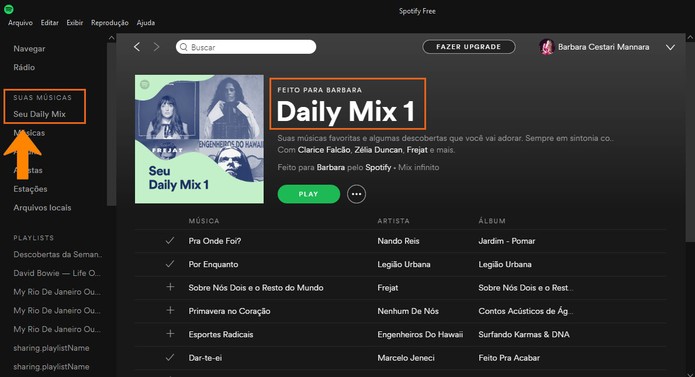Click the main content vertical scrollbar
Screen dimensions: 695x377
point(690,142)
